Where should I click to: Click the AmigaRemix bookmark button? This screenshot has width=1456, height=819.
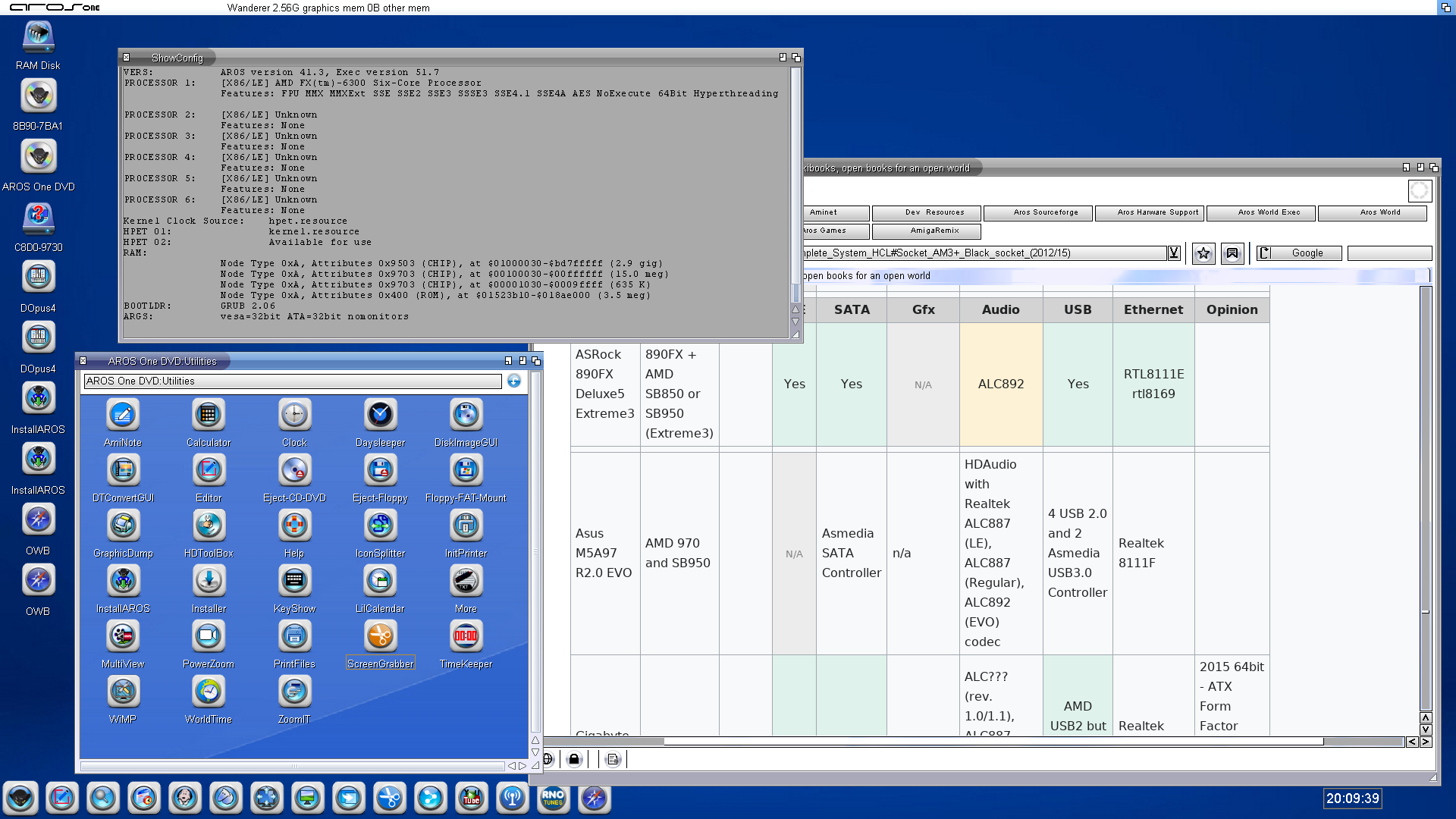click(927, 231)
